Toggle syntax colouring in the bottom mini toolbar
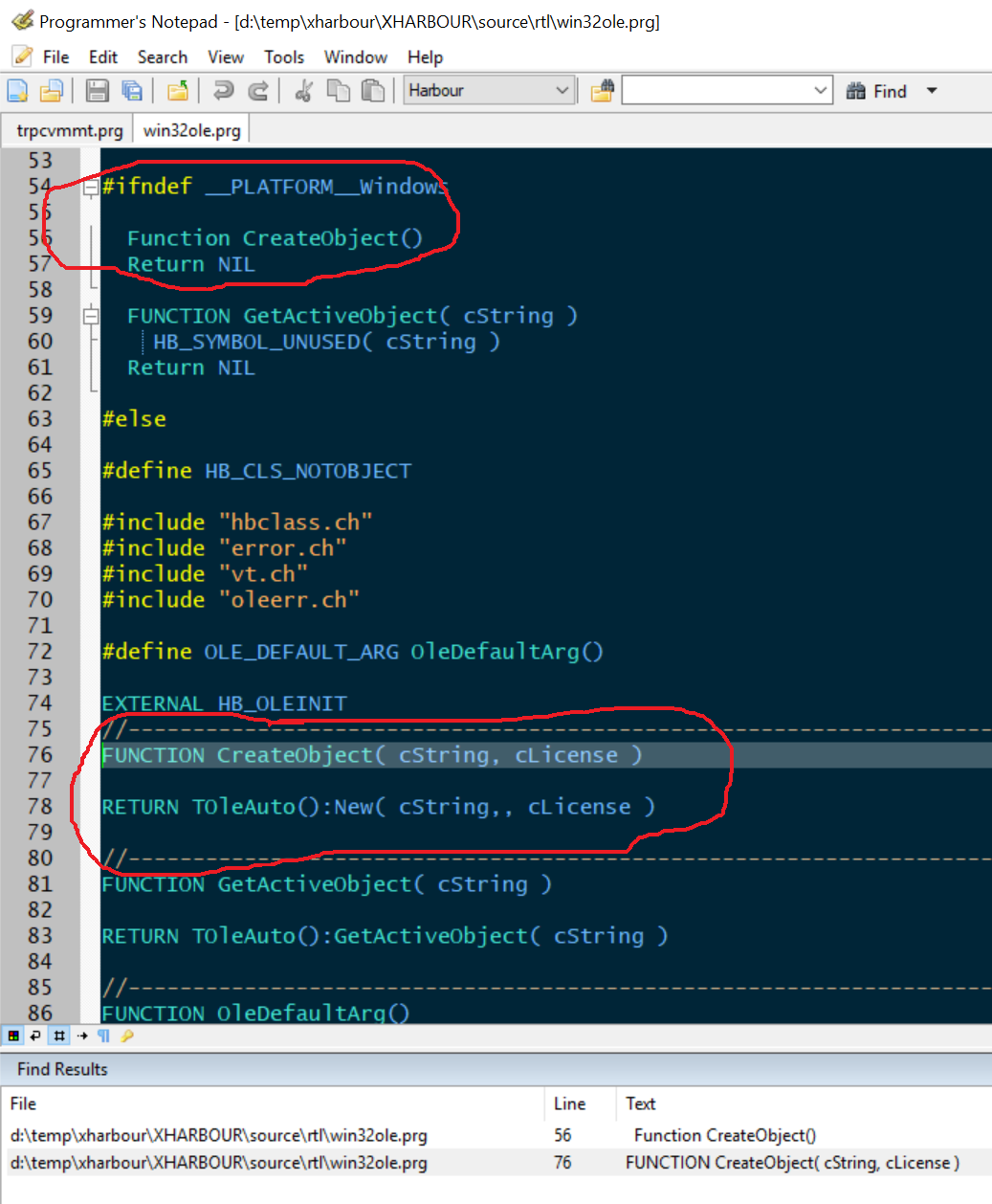Viewport: 992px width, 1204px height. (13, 1036)
